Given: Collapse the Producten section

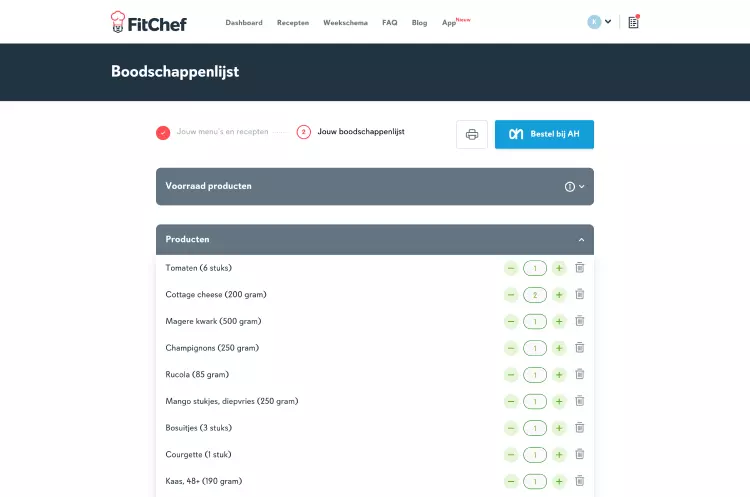Looking at the screenshot, I should click(x=581, y=240).
